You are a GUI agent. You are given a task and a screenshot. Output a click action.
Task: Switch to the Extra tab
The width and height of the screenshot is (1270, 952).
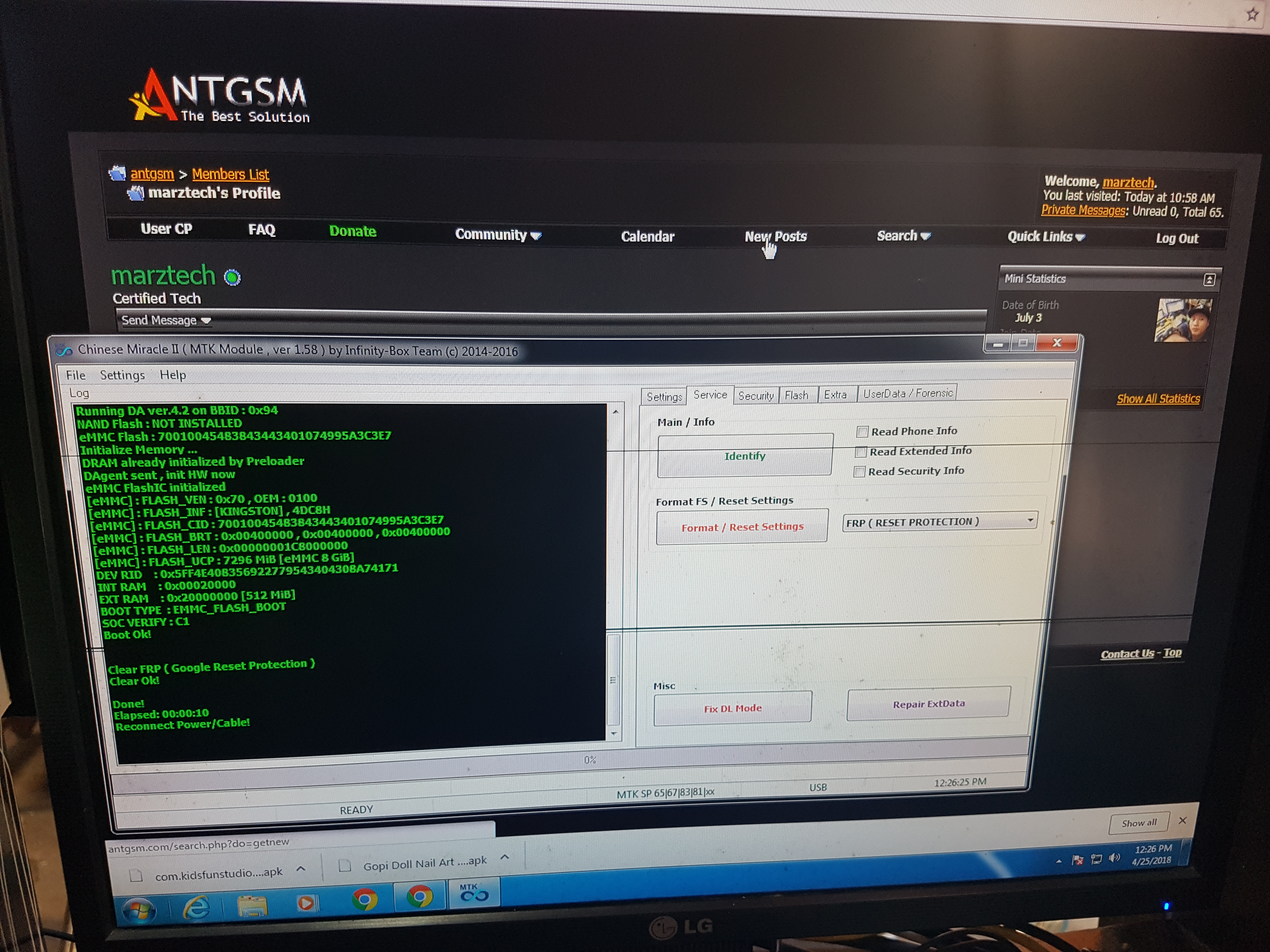(835, 394)
